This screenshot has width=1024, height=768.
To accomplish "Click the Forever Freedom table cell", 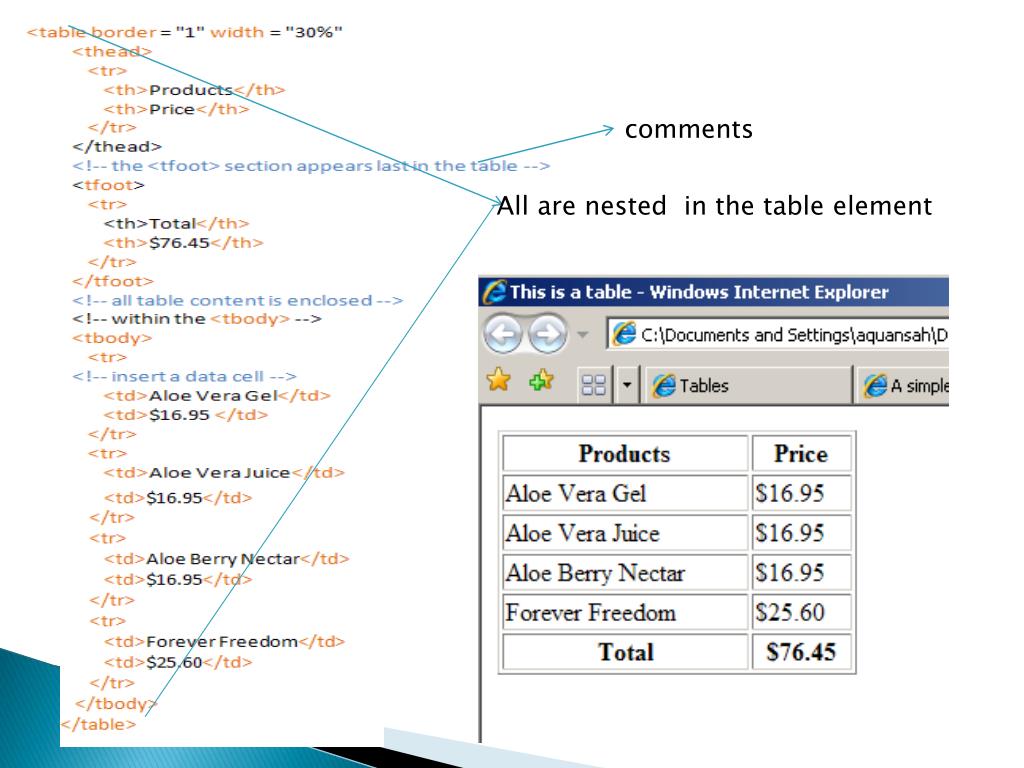I will pyautogui.click(x=625, y=613).
